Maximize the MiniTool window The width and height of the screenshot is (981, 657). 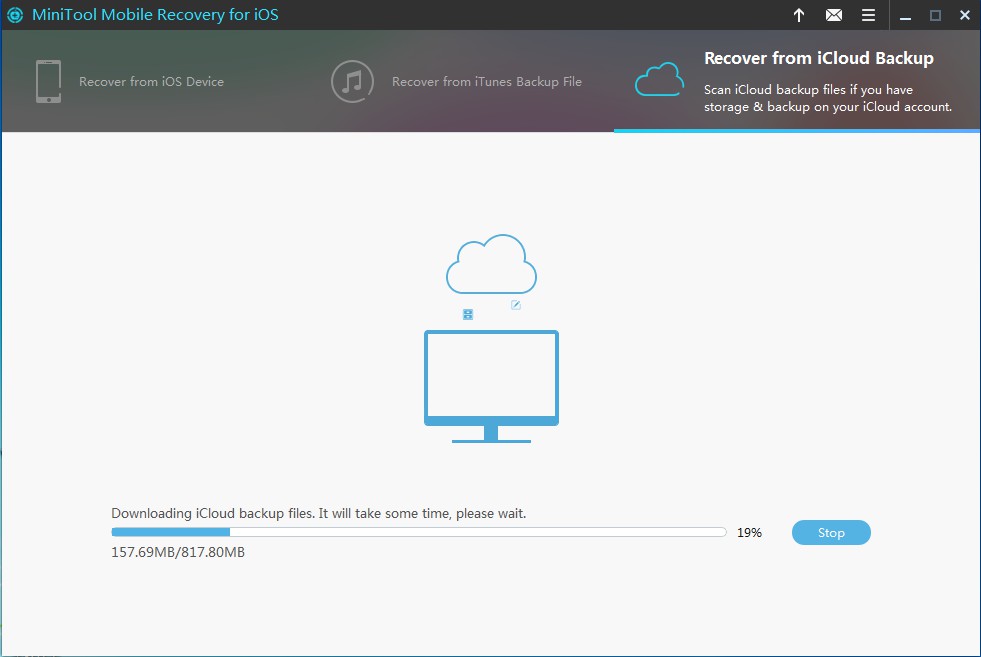click(935, 16)
